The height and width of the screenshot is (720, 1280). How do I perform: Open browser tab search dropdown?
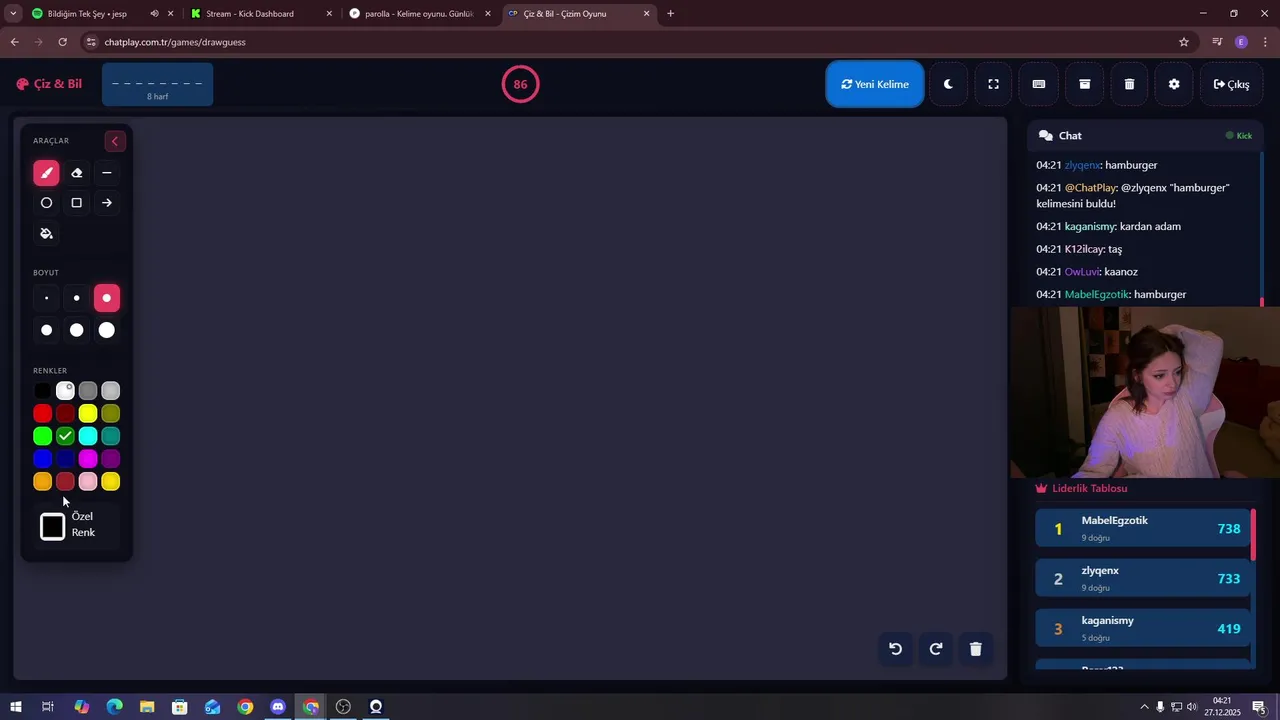(x=13, y=14)
